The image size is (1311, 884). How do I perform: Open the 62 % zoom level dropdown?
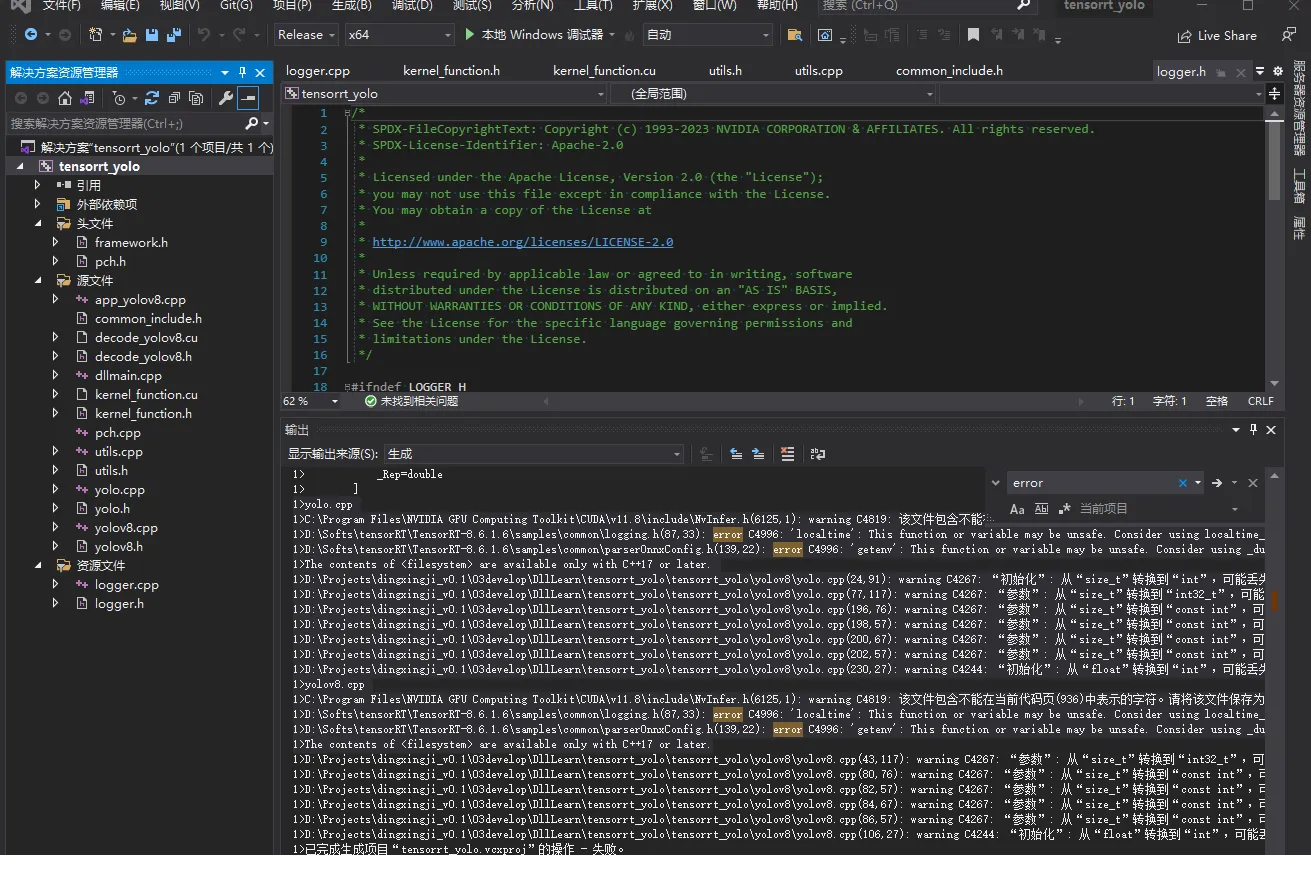click(312, 401)
